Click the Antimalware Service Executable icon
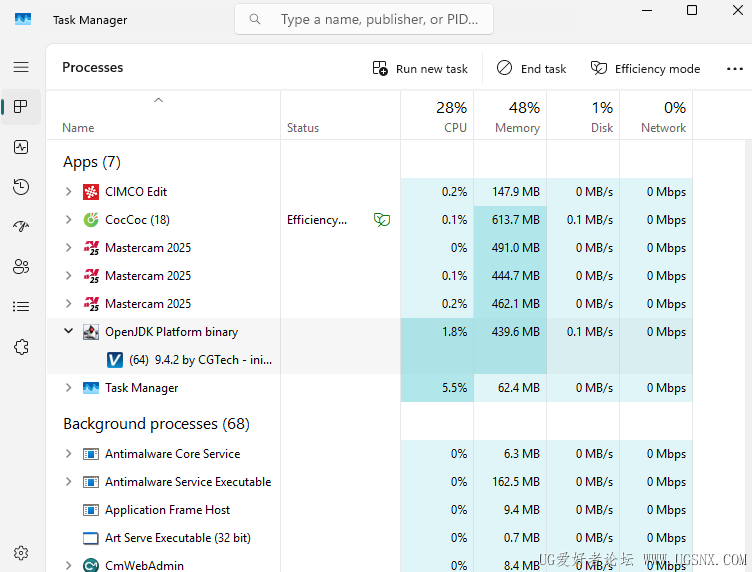This screenshot has width=752, height=572. click(91, 482)
